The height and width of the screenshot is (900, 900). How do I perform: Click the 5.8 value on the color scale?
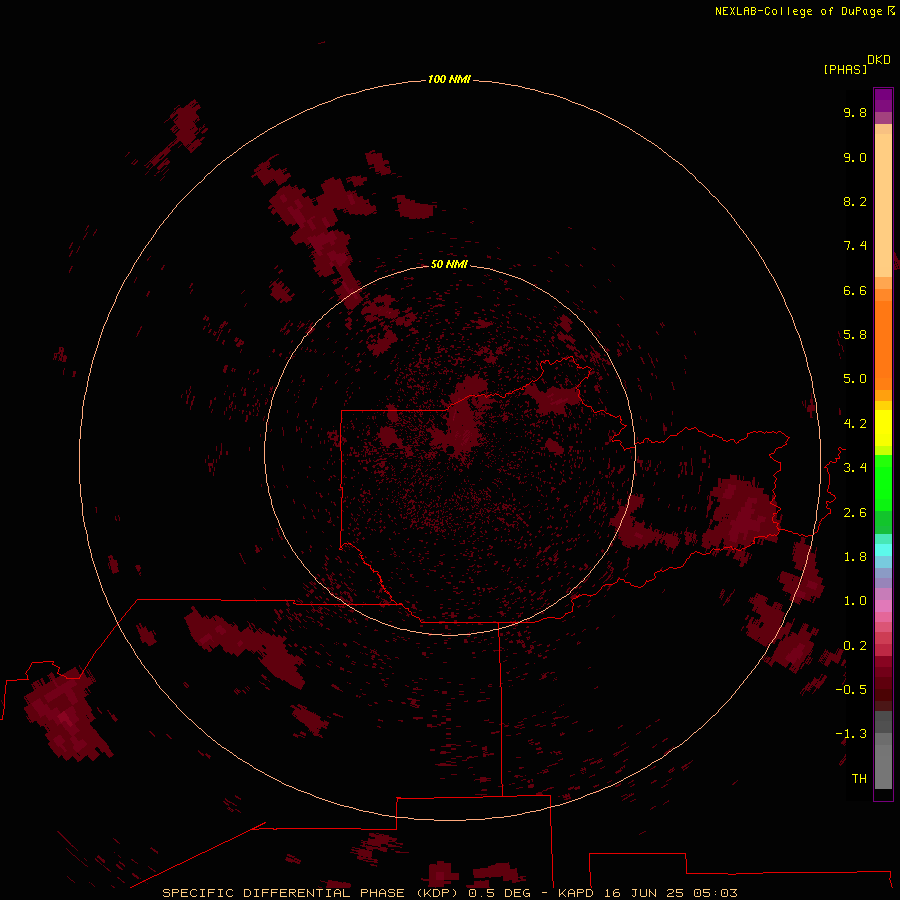[x=855, y=335]
